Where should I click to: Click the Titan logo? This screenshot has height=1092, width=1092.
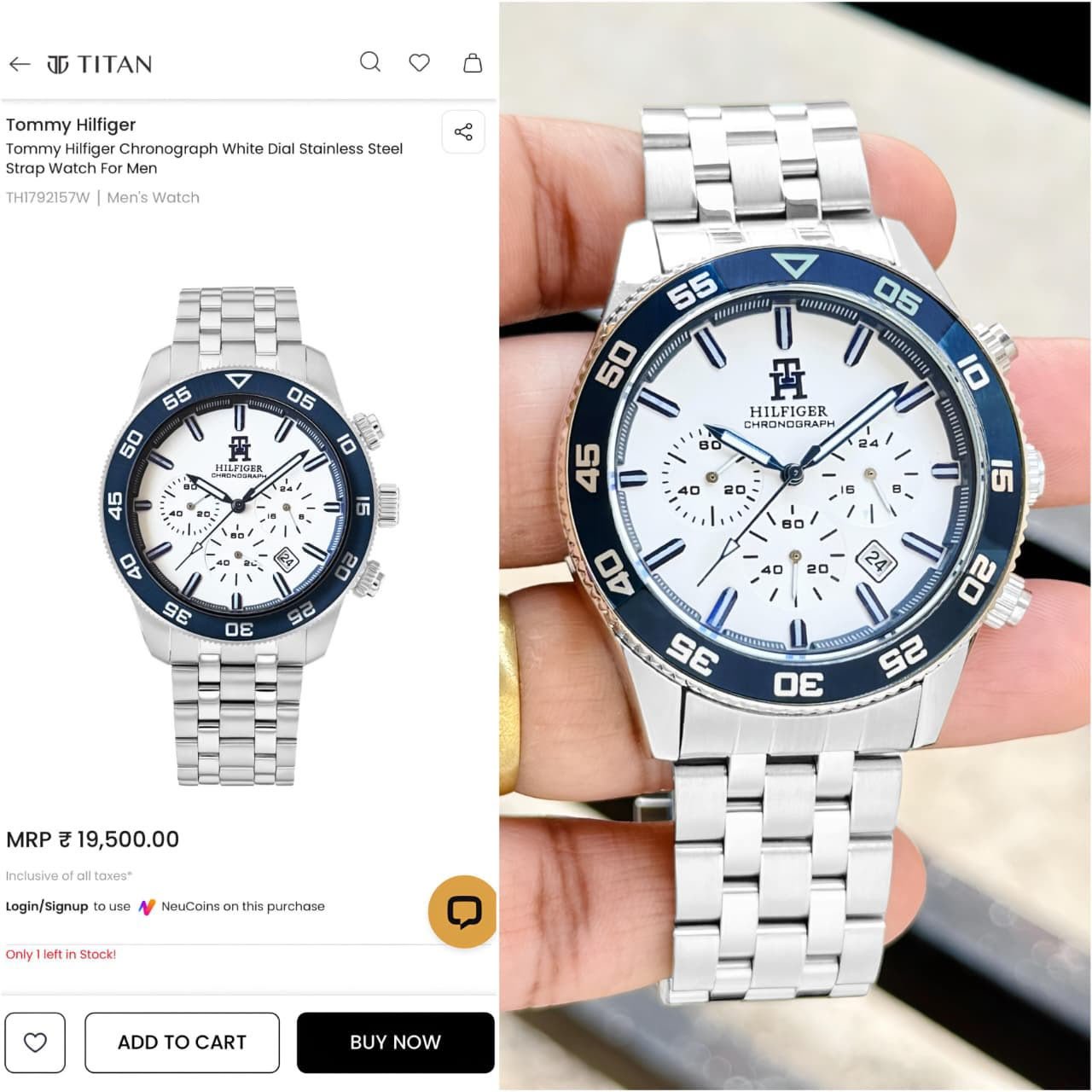click(x=100, y=64)
